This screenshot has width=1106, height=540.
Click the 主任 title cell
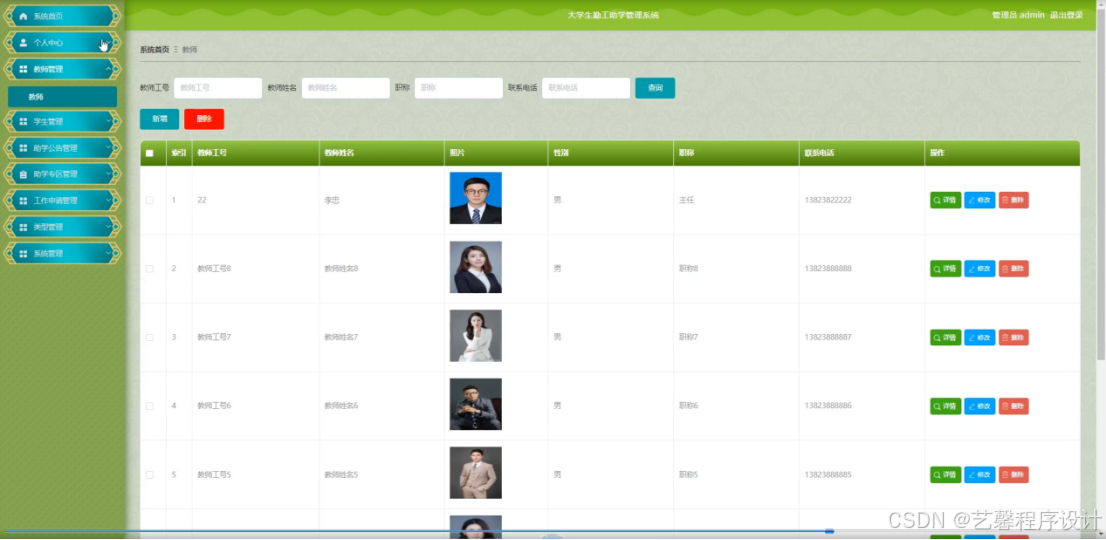[687, 200]
